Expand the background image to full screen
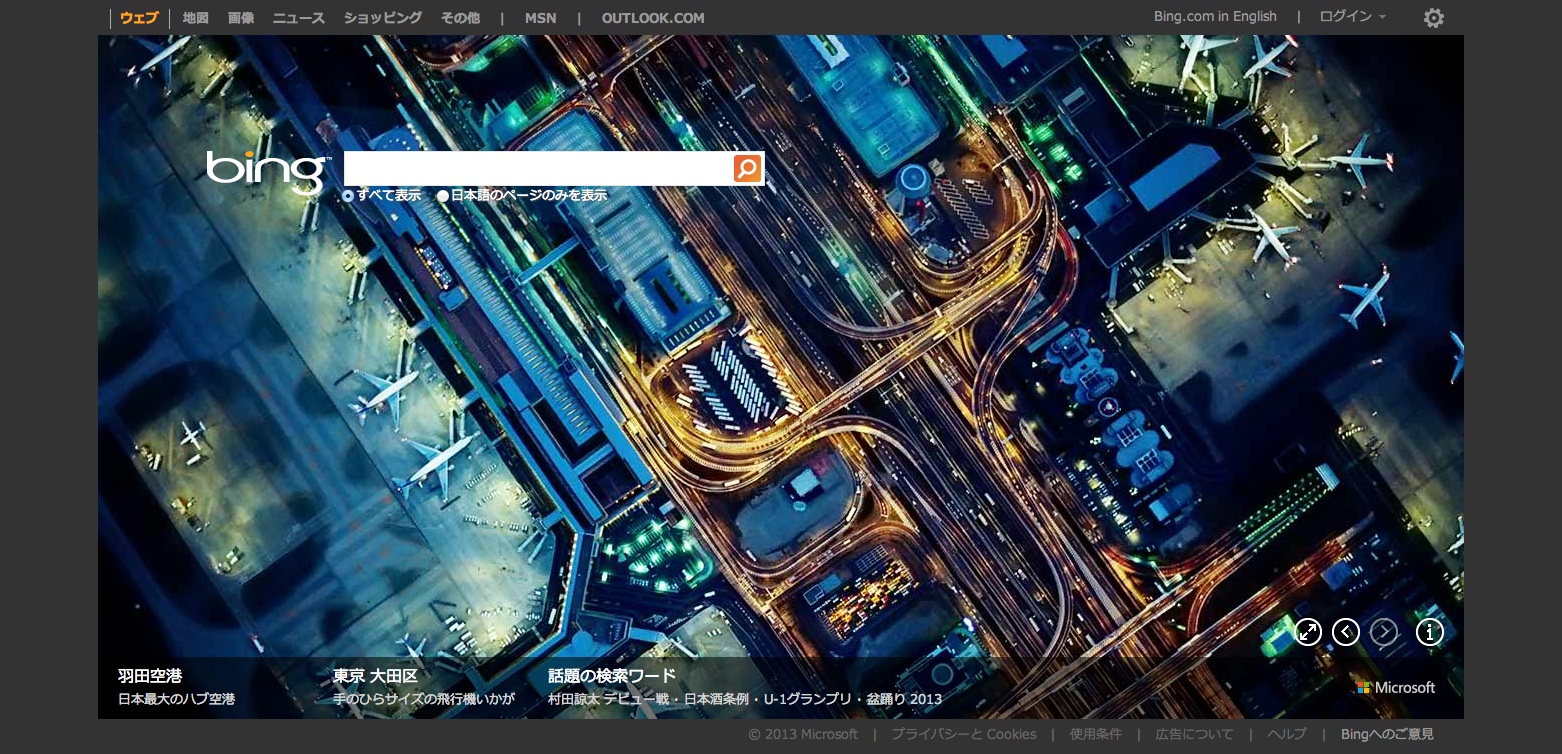Screen dimensions: 1562x754 coord(1308,632)
